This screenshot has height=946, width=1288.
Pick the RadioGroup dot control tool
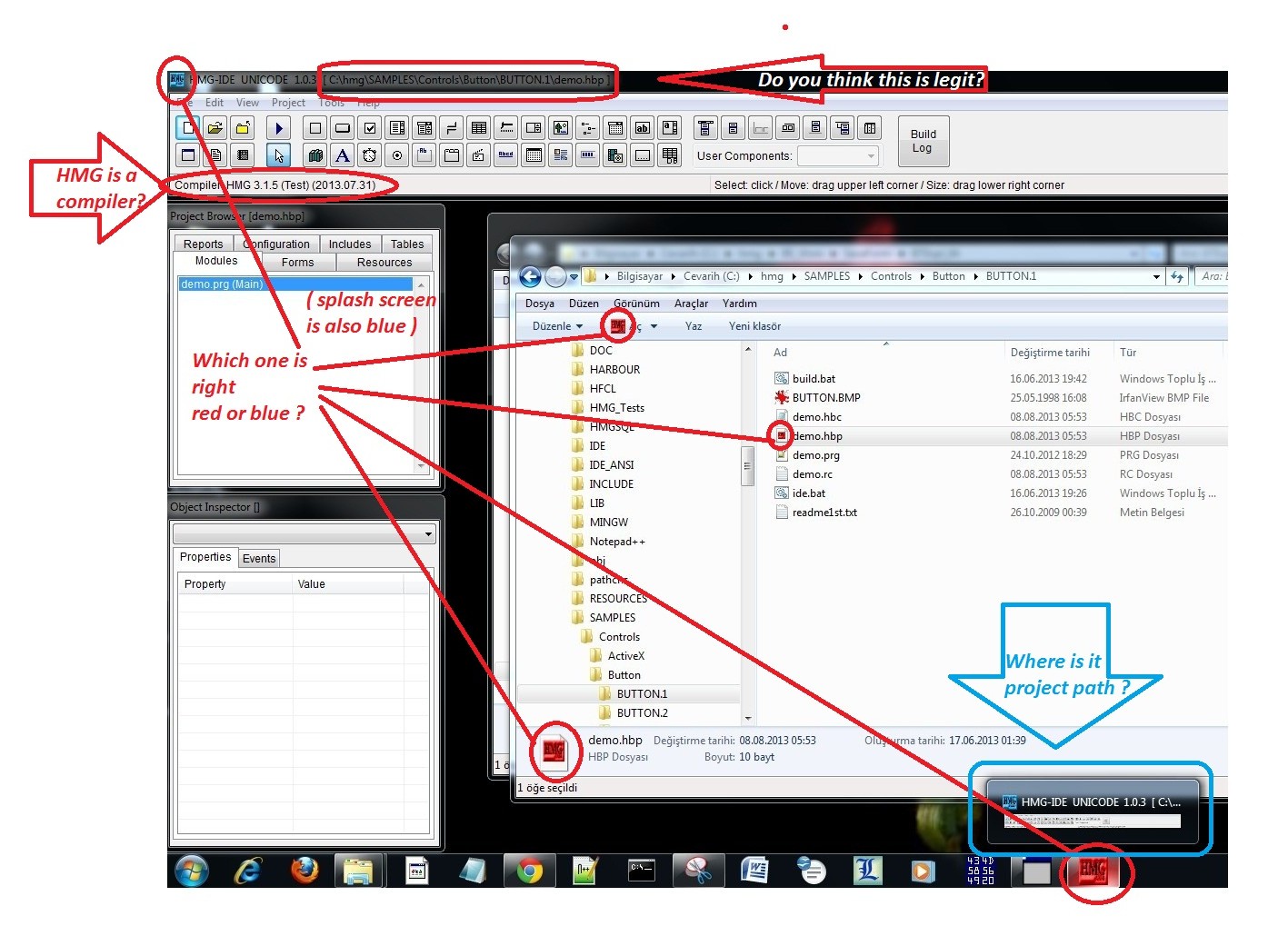[397, 155]
